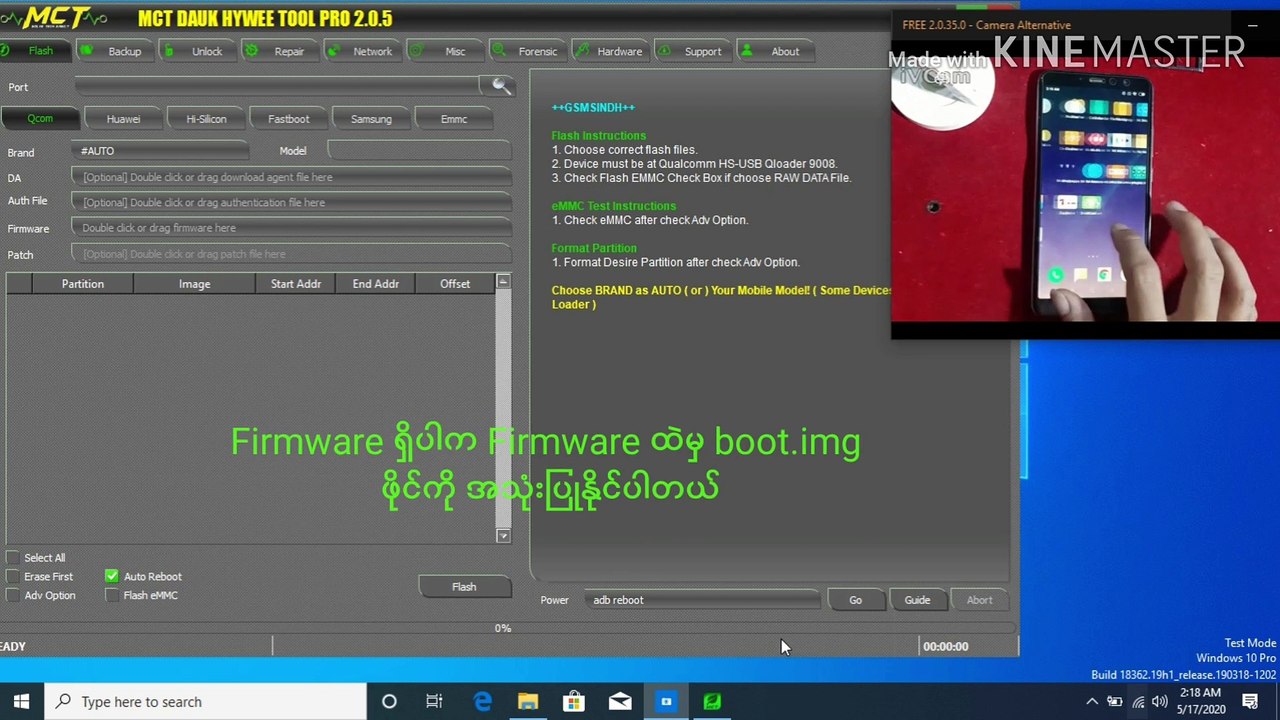Choose the Hi-Silicon platform tab

pos(206,119)
